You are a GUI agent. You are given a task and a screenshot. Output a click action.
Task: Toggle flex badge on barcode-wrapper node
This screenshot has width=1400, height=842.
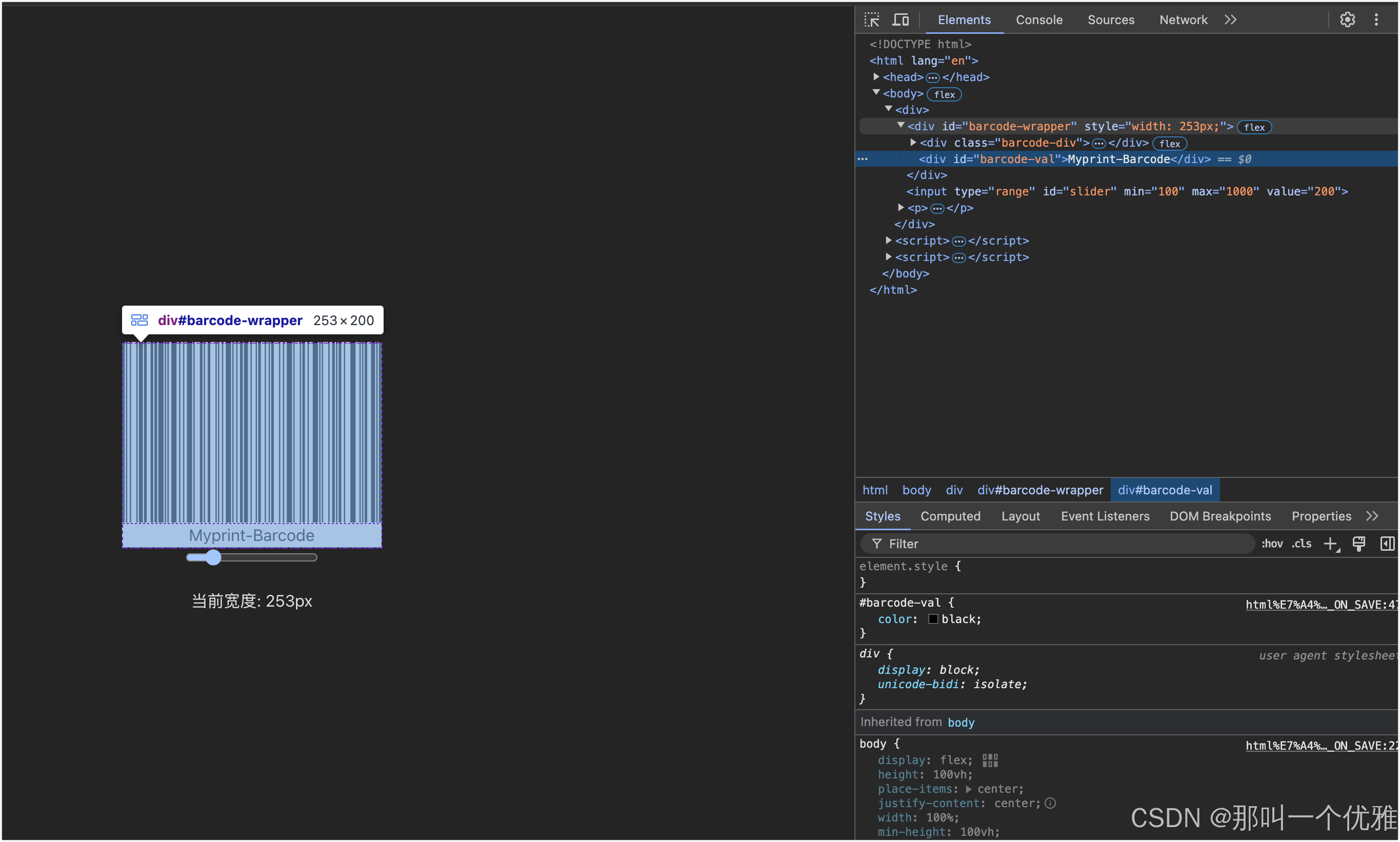tap(1254, 127)
